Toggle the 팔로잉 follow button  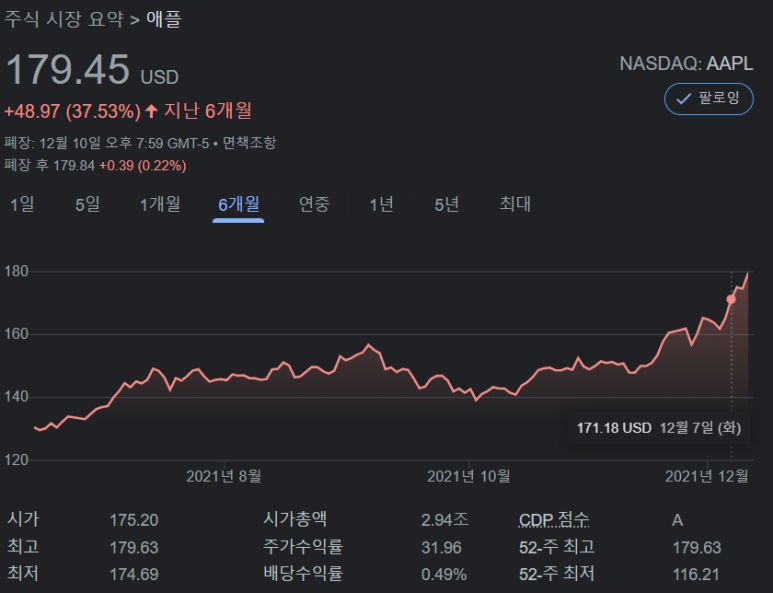tap(708, 99)
